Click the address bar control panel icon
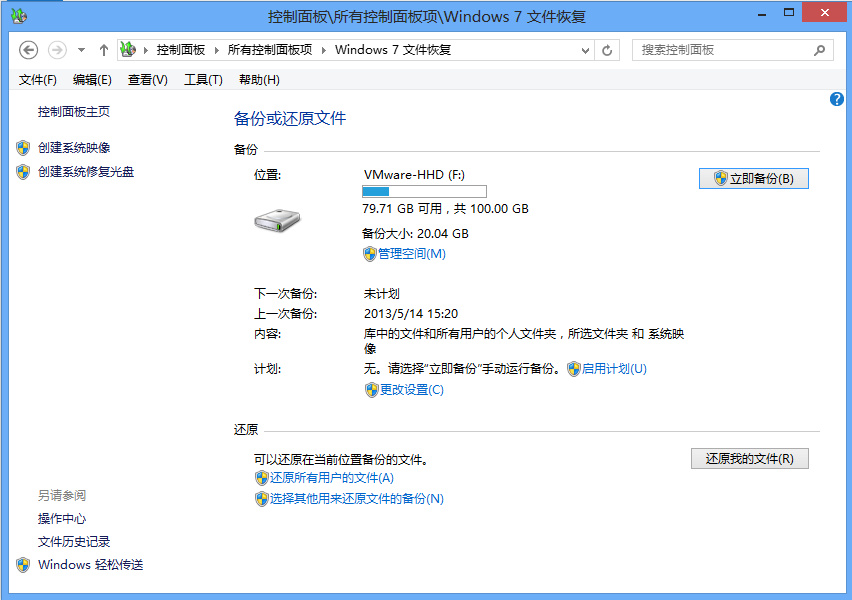Viewport: 852px width, 600px height. point(128,49)
